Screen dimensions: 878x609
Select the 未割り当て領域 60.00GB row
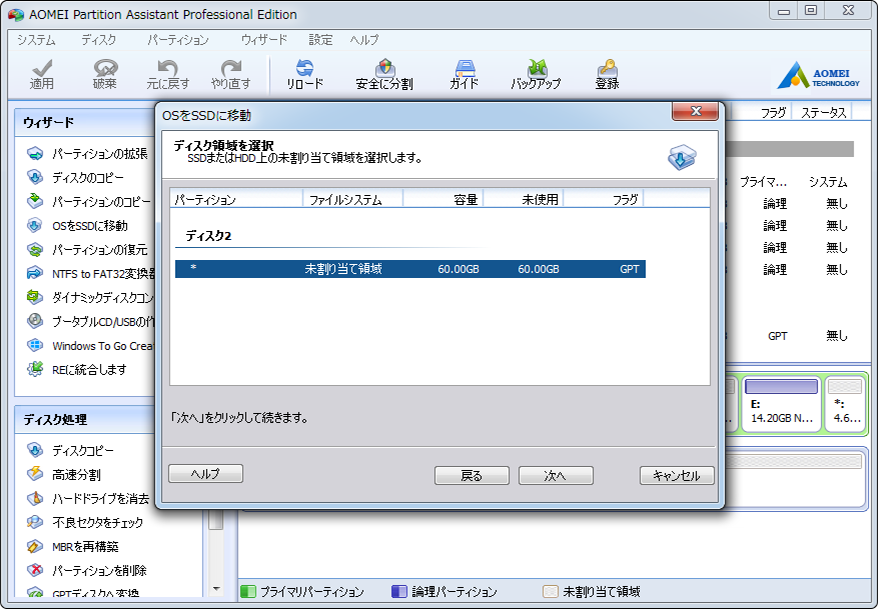click(x=410, y=269)
